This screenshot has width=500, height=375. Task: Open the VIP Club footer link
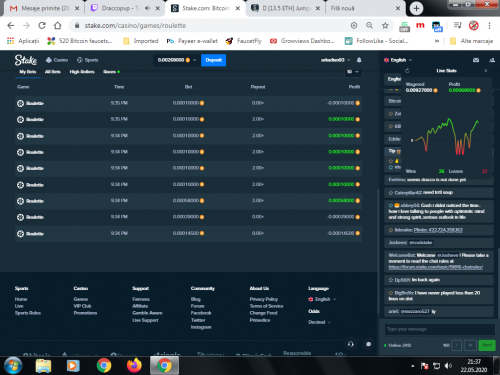tap(82, 306)
